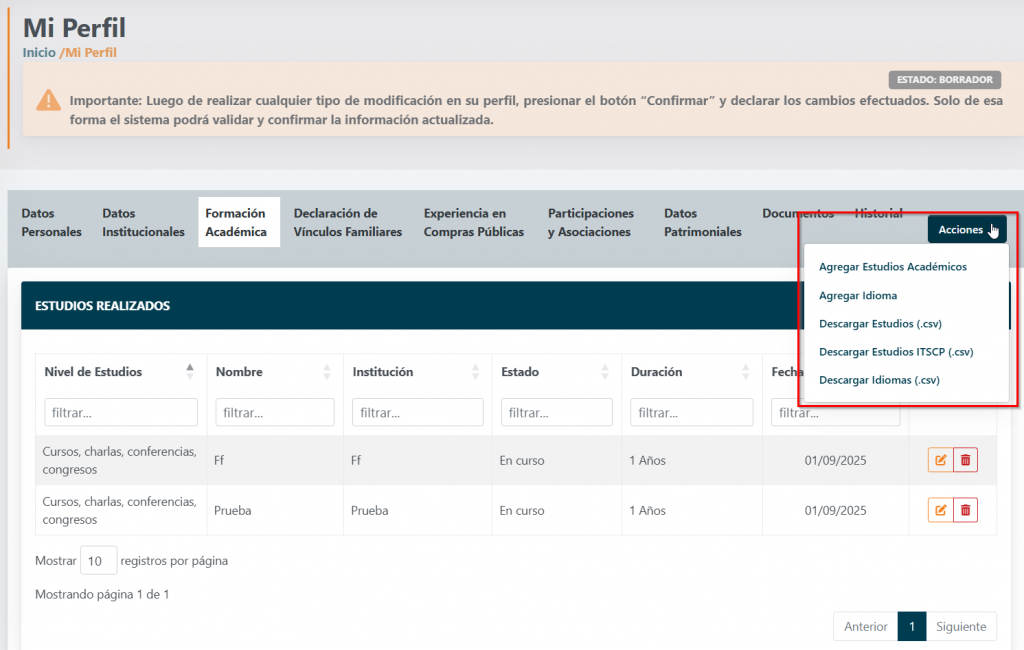This screenshot has width=1024, height=650.
Task: Follow the Inicio breadcrumb link
Action: point(39,52)
